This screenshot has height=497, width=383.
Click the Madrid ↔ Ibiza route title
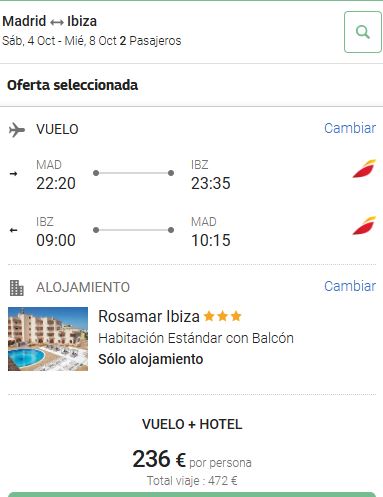(50, 21)
